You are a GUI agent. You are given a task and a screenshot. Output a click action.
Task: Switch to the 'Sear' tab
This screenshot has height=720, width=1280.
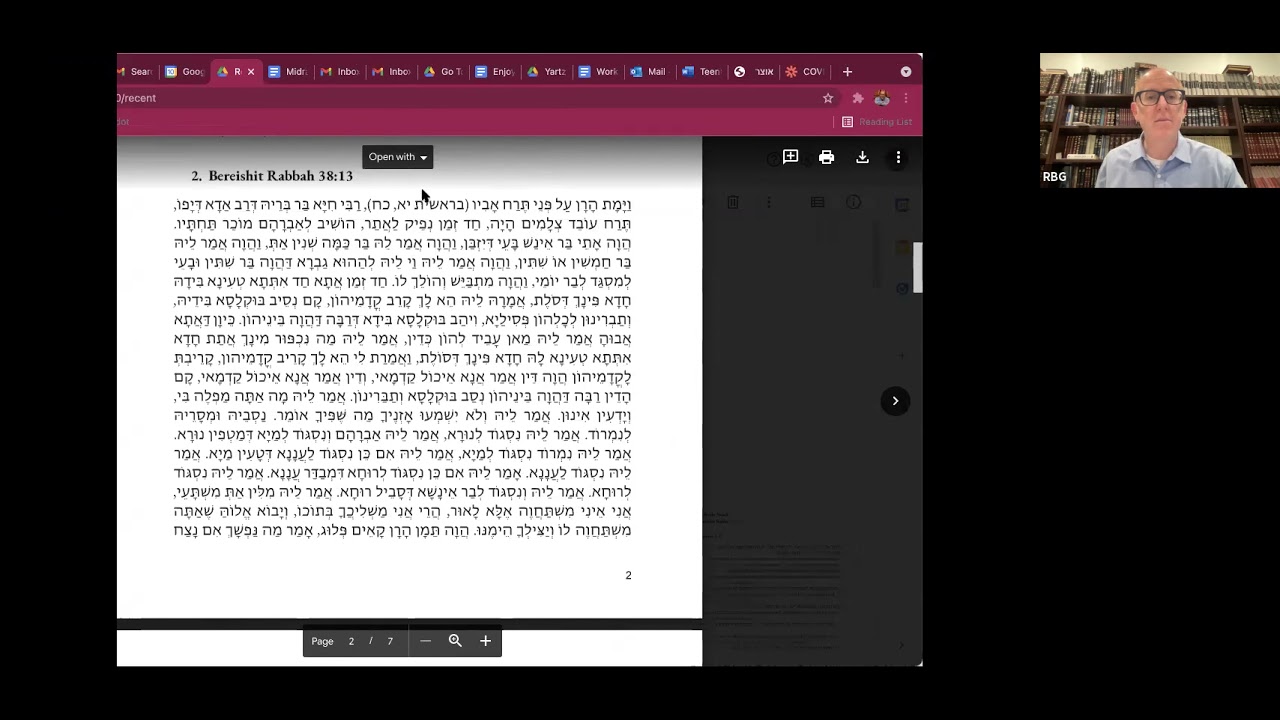coord(135,72)
